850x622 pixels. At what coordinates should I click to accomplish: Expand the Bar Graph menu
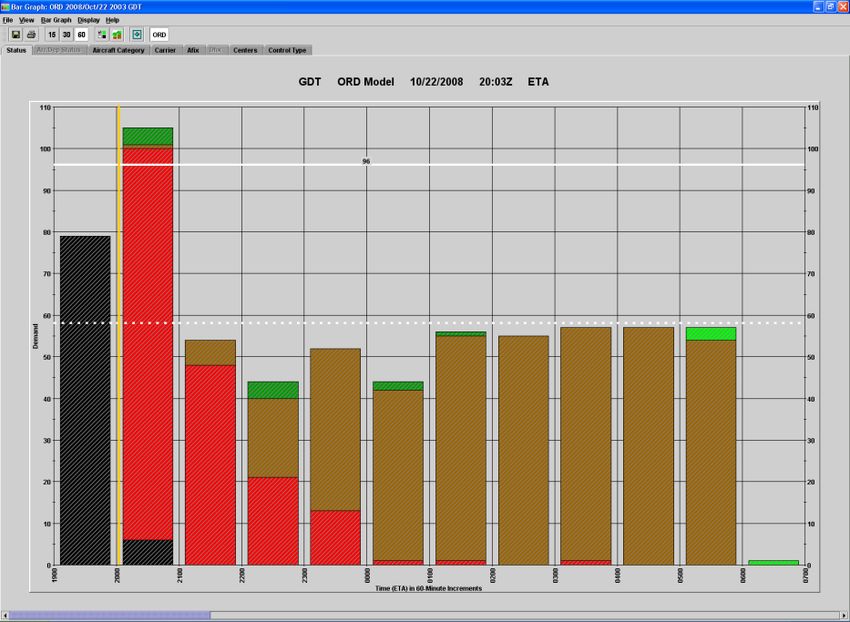pos(56,20)
